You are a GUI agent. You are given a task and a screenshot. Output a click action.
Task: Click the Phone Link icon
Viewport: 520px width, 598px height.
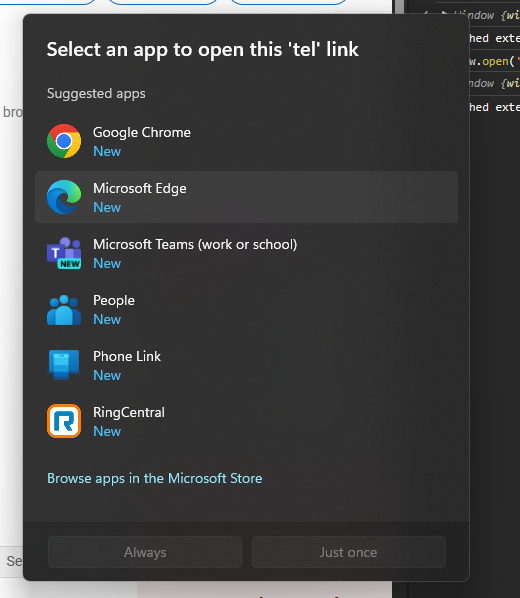(x=64, y=365)
